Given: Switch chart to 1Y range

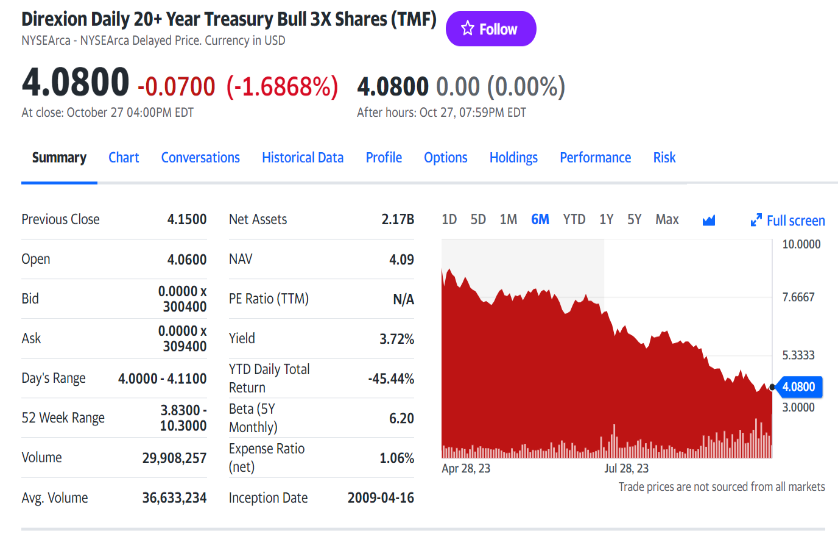Looking at the screenshot, I should pyautogui.click(x=606, y=219).
